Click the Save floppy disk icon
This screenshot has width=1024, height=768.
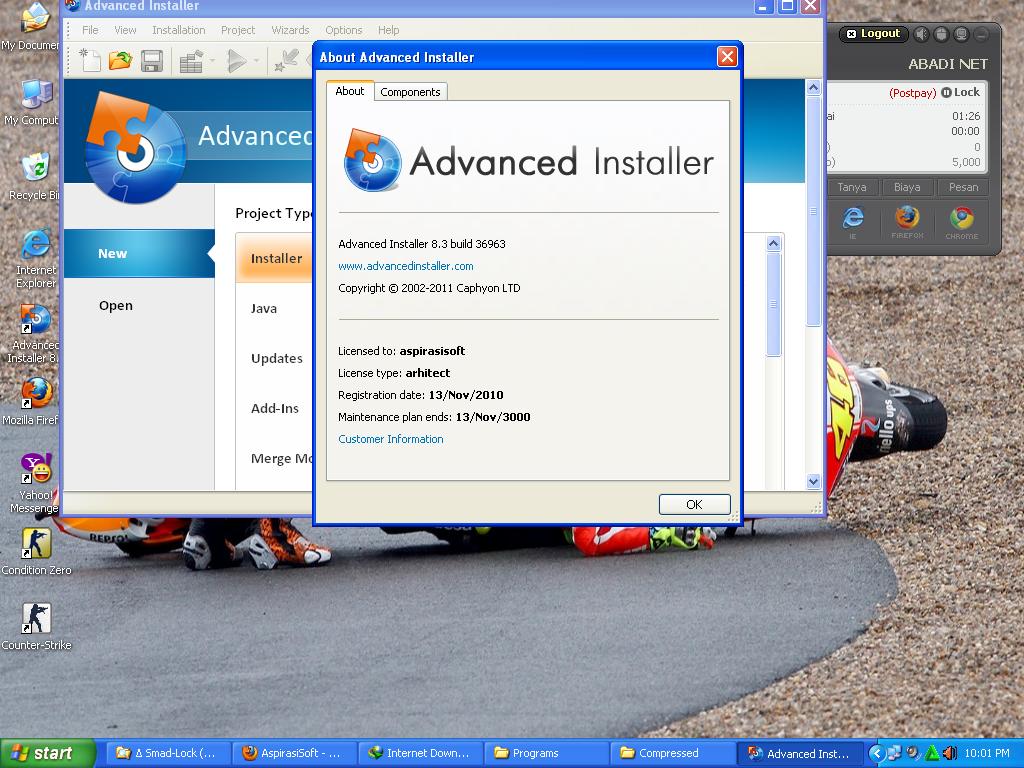coord(152,61)
